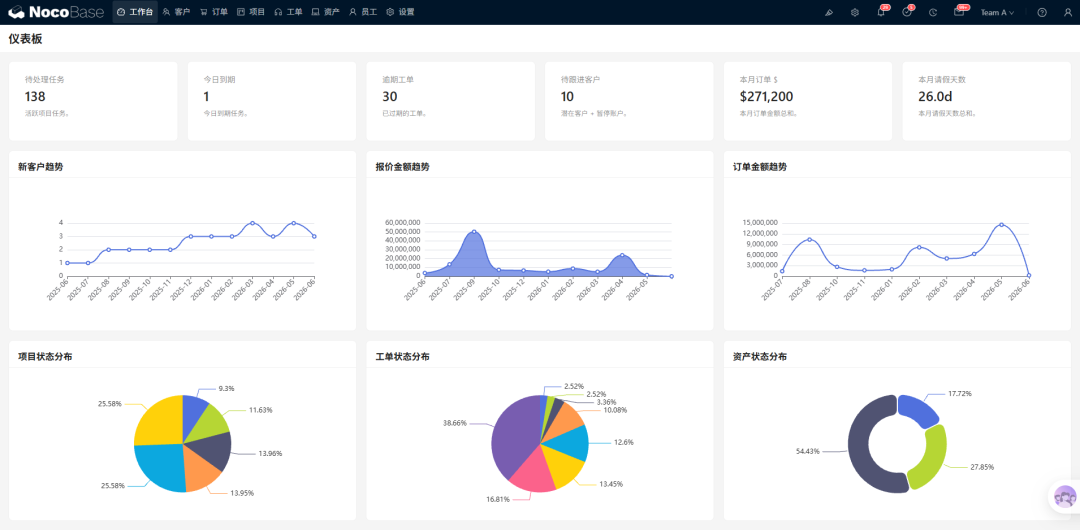The height and width of the screenshot is (530, 1080).
Task: Click the 待处理任务 138 card
Action: coord(93,101)
